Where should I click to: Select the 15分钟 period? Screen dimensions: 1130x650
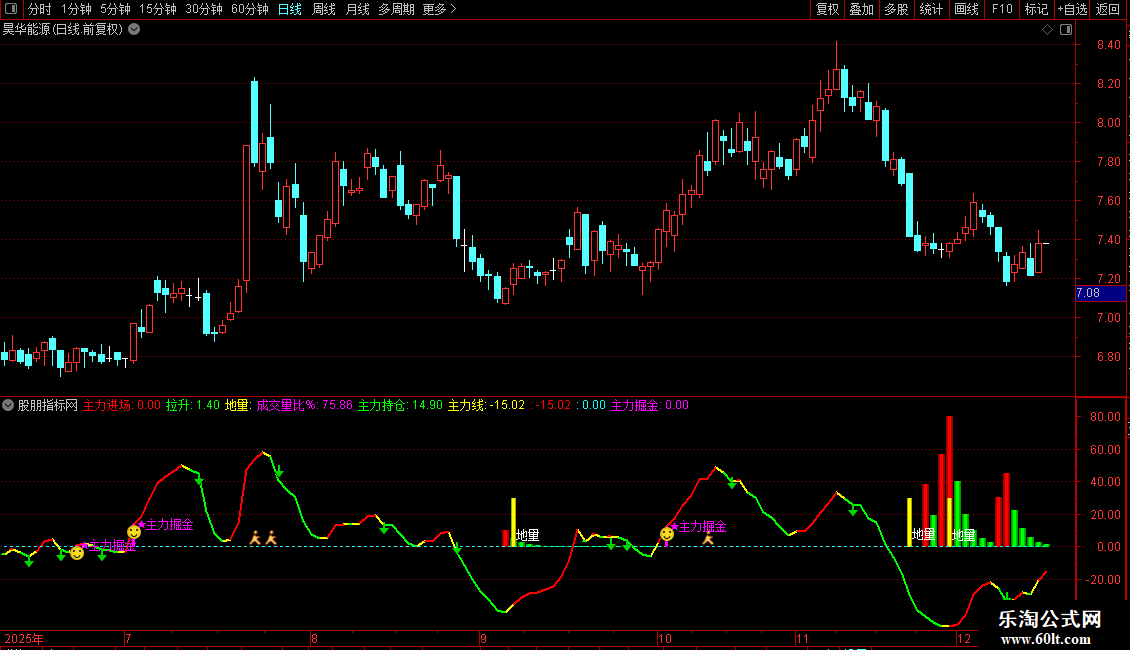click(x=158, y=9)
